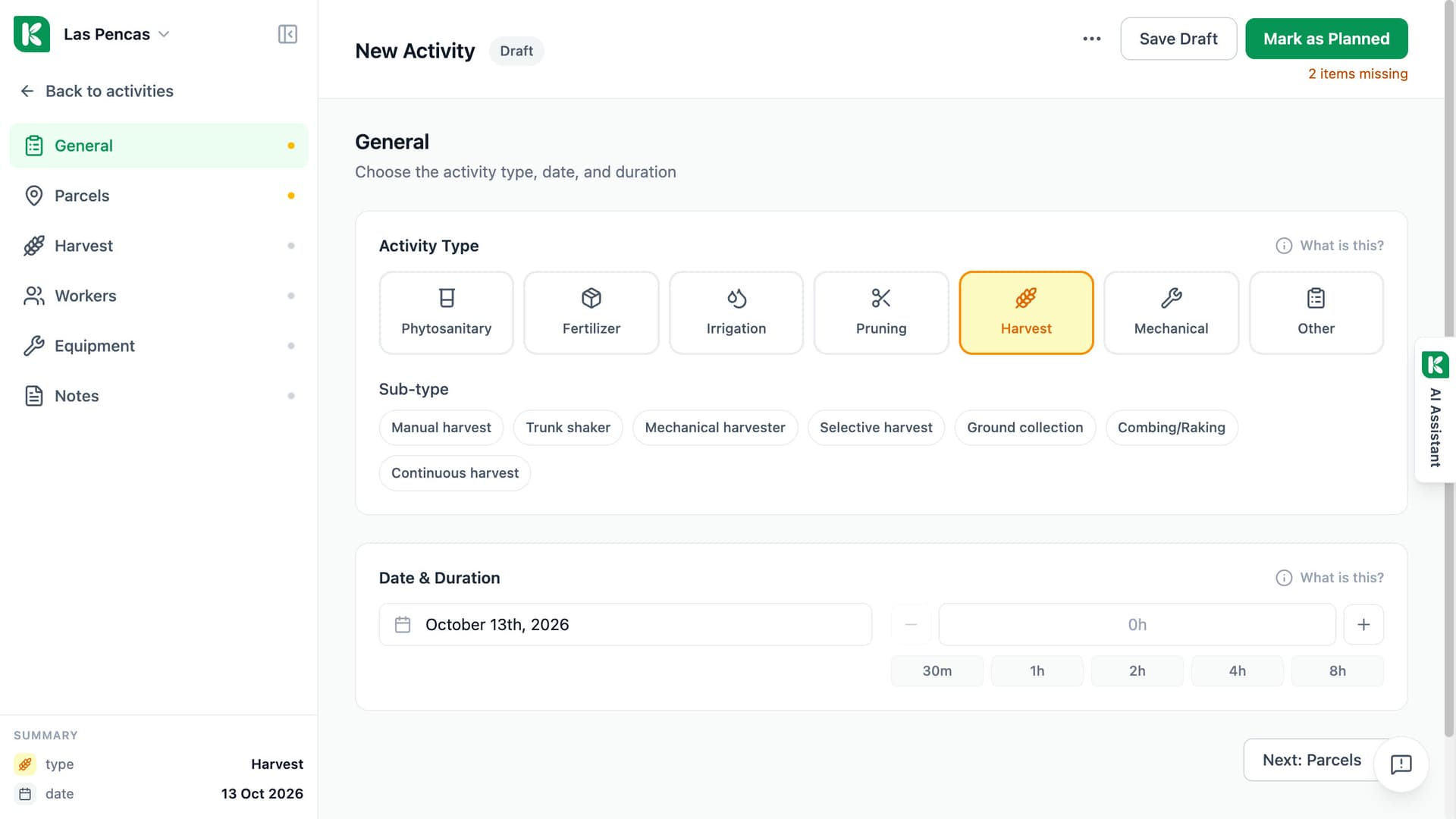
Task: Select Pruning activity type
Action: click(x=881, y=312)
